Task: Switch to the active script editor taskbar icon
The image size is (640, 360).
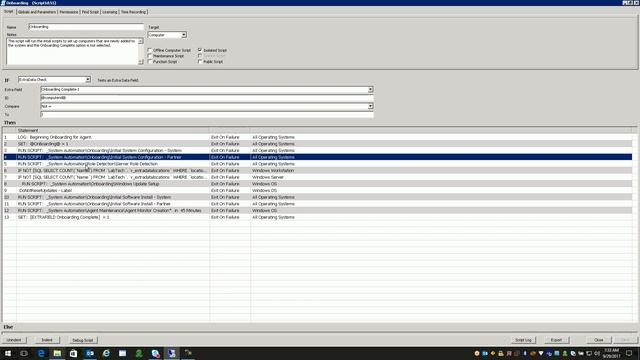Action: pos(171,353)
